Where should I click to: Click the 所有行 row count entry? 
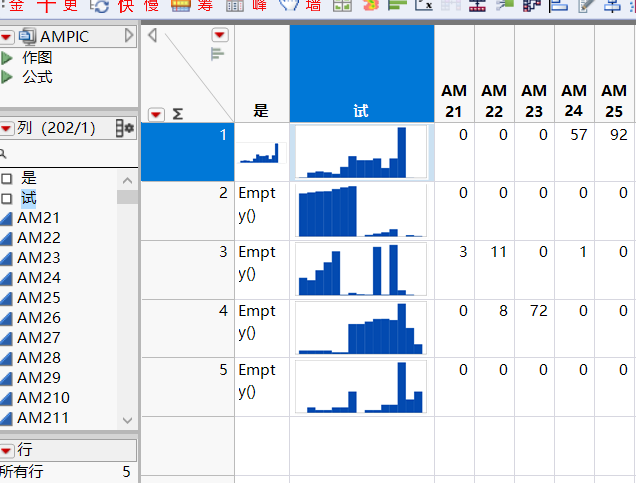[x=65, y=472]
